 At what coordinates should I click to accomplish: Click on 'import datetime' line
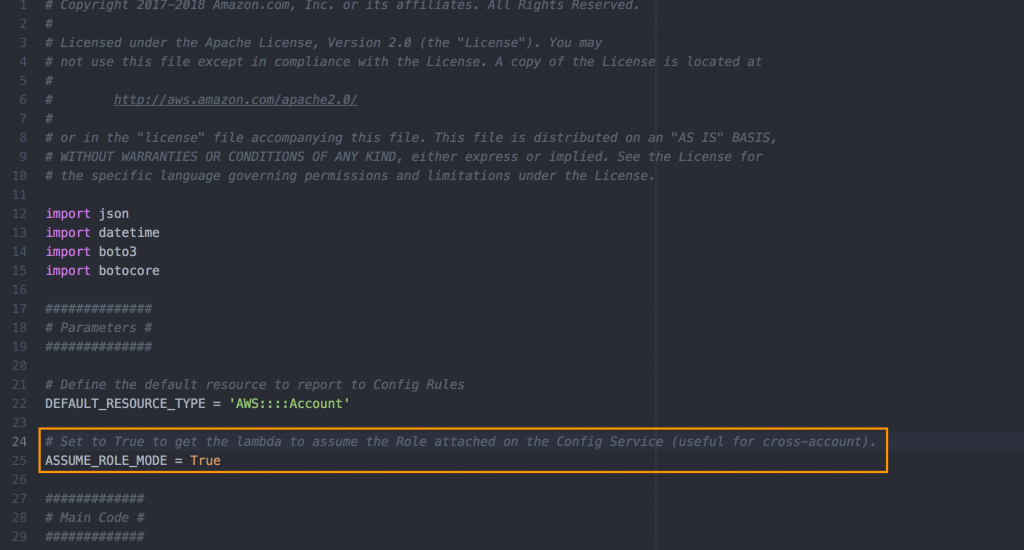point(103,233)
